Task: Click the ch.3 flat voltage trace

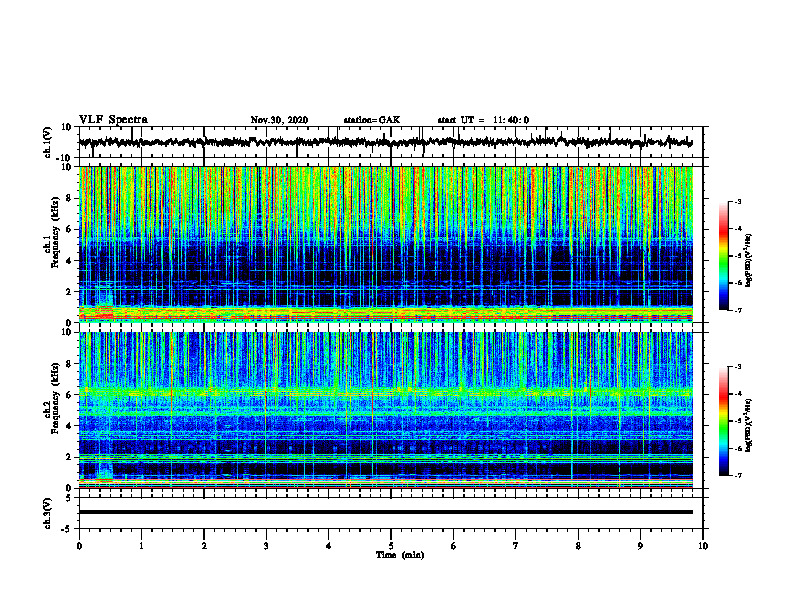Action: coord(385,512)
